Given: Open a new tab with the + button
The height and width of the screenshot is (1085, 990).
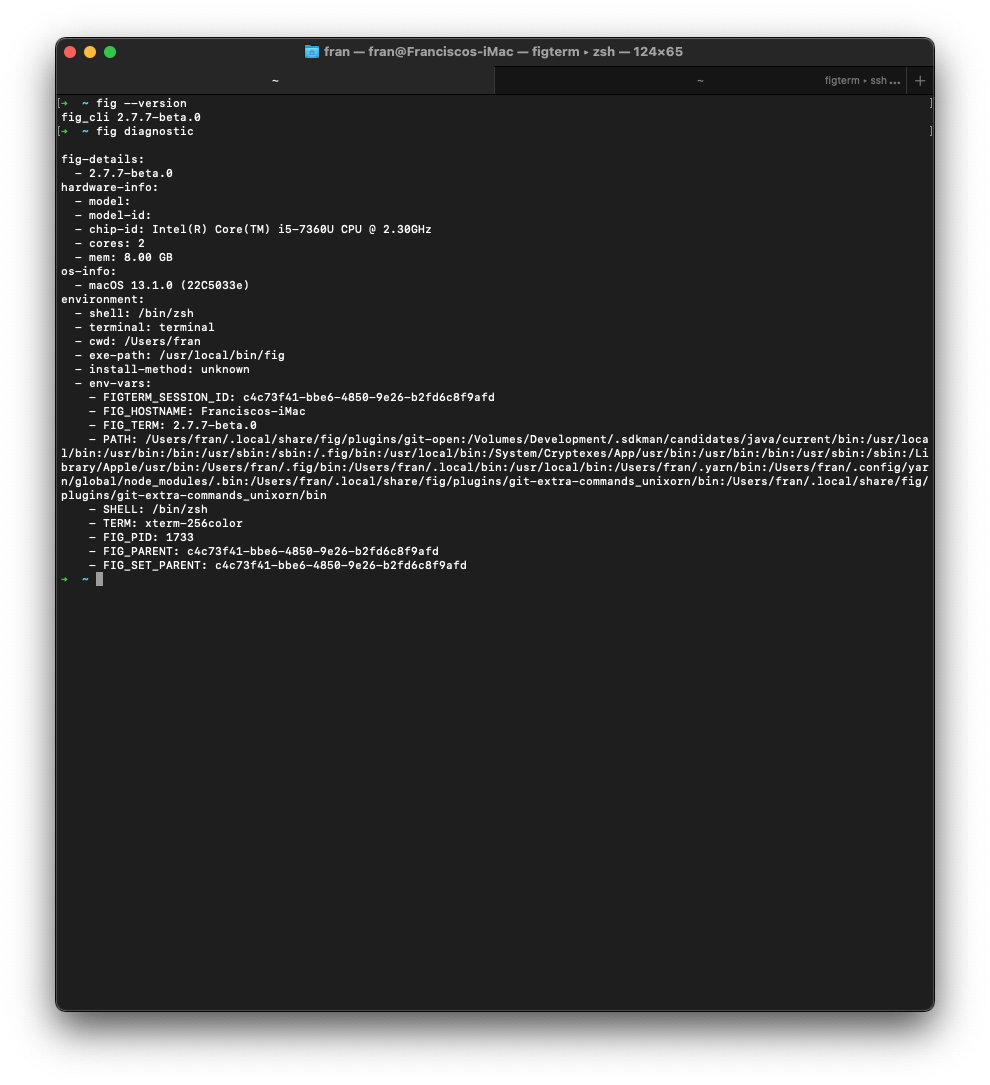Looking at the screenshot, I should coord(920,80).
